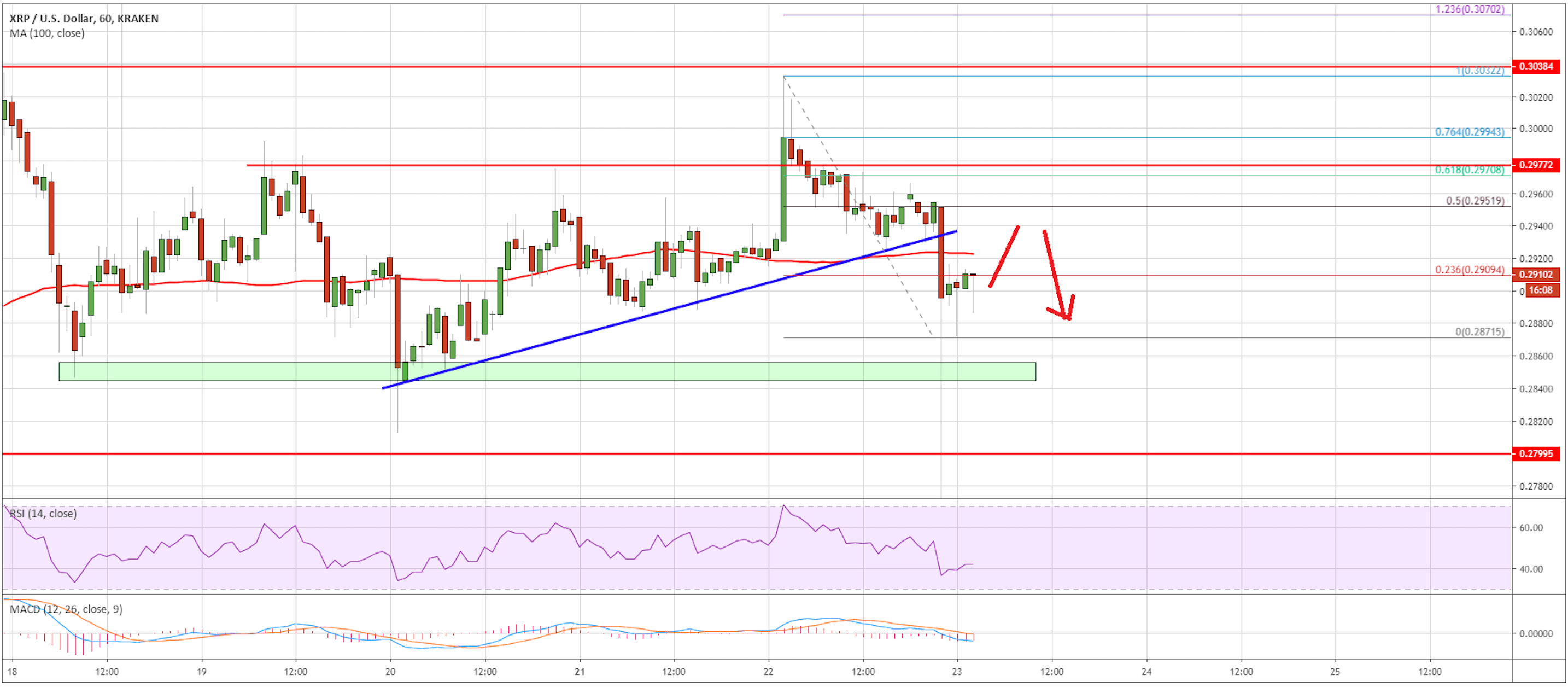Viewport: 1568px width, 687px height.
Task: Click the 0.30000 price axis tick
Action: coord(1536,129)
